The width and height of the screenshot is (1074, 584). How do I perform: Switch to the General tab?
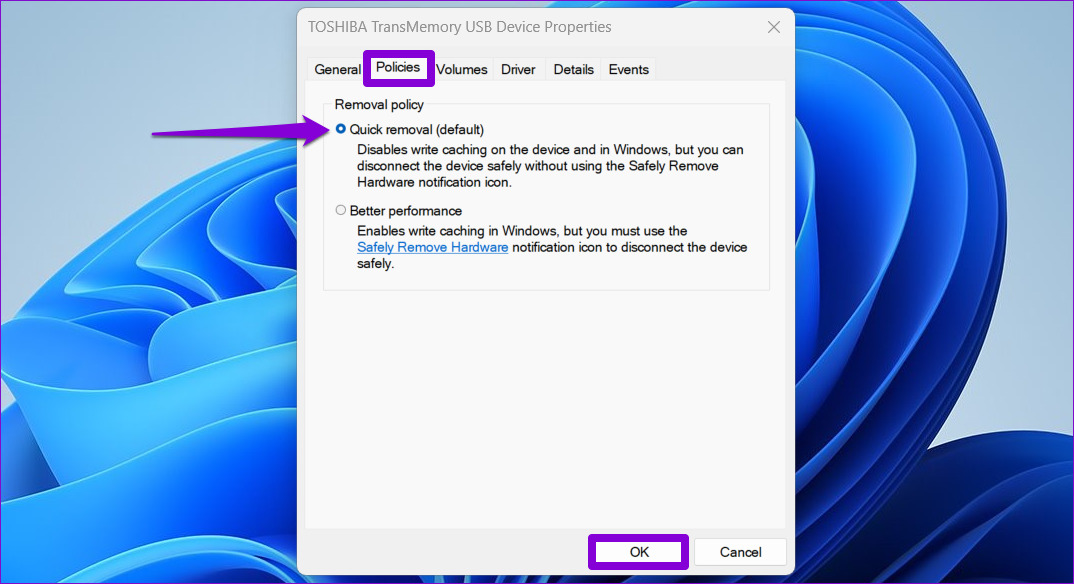click(337, 69)
